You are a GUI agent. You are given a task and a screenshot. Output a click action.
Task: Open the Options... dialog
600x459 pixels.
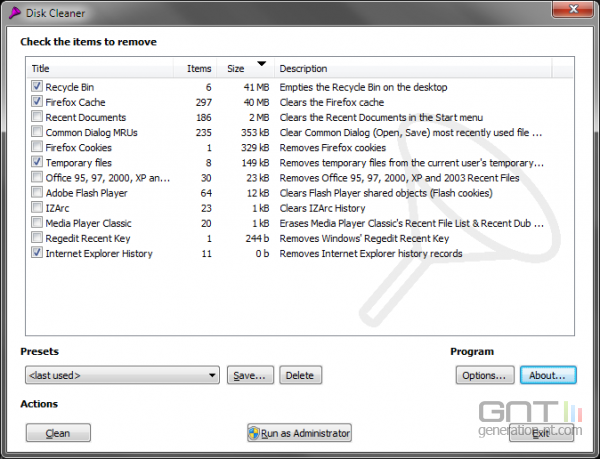(484, 375)
